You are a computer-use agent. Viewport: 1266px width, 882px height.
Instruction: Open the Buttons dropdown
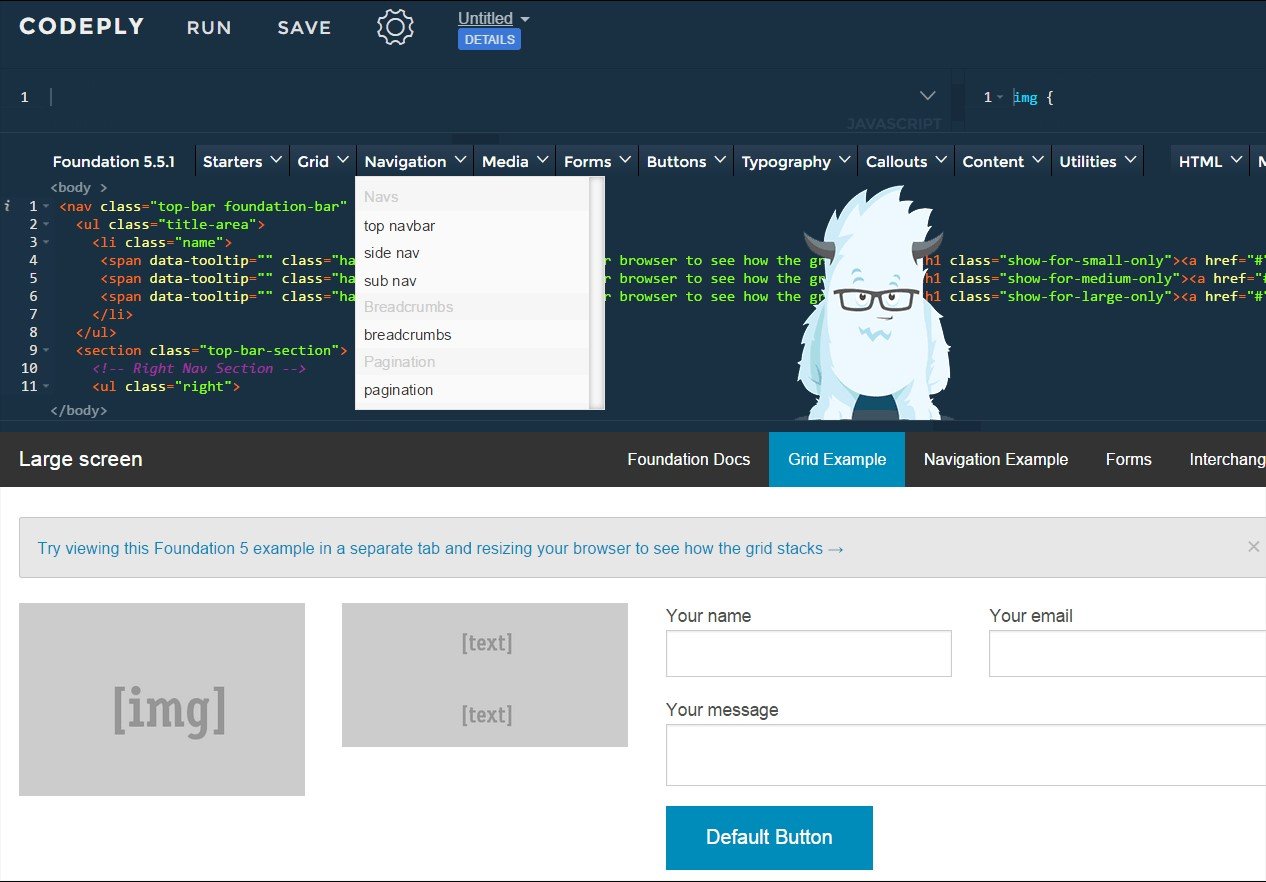686,161
